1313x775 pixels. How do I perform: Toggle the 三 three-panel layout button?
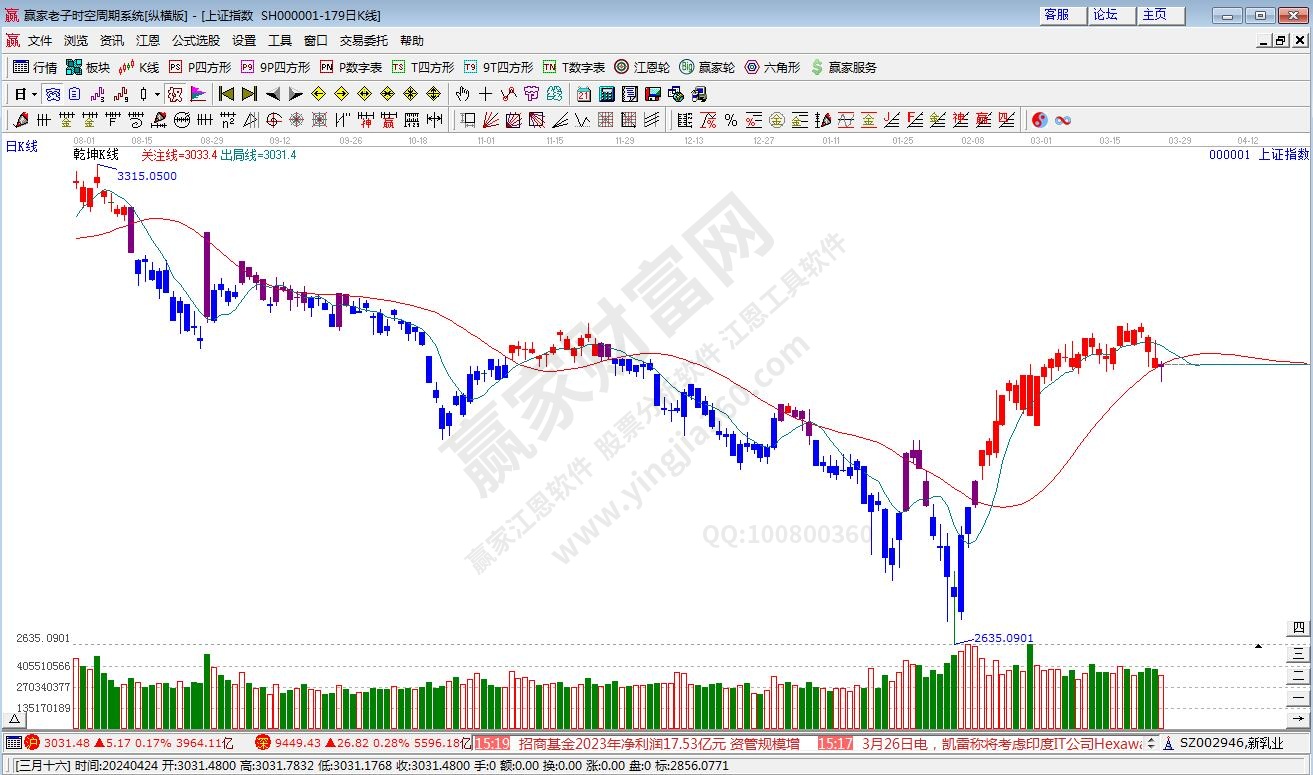pyautogui.click(x=1298, y=652)
